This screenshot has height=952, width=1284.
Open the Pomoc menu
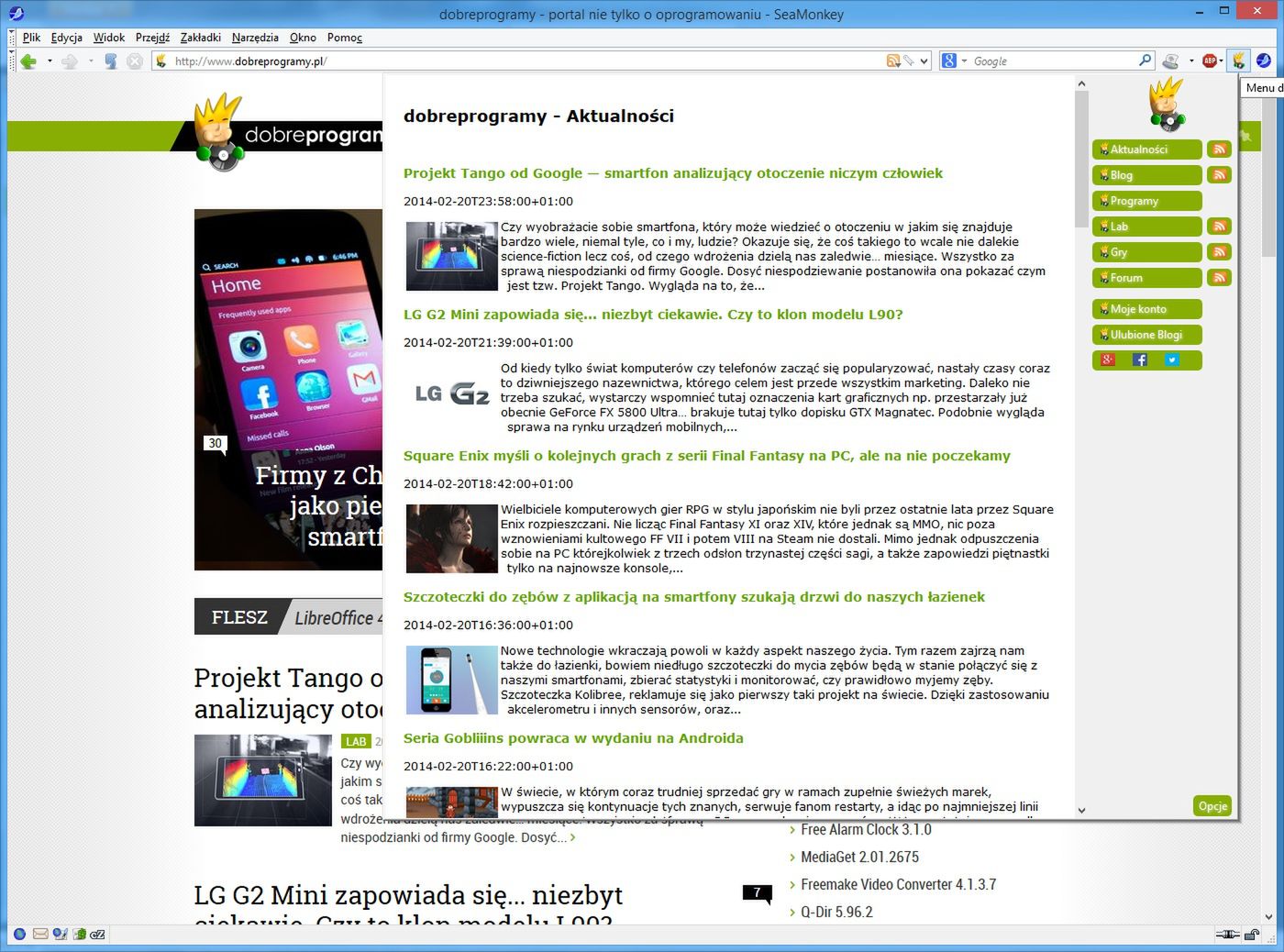tap(345, 38)
